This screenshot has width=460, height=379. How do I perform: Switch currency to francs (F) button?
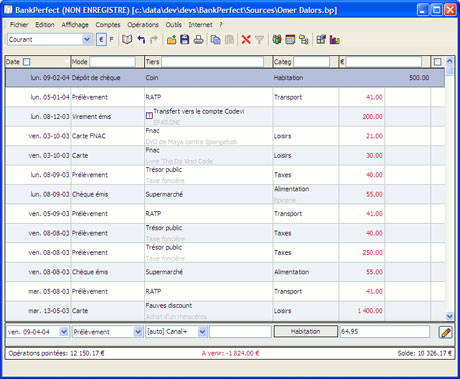(x=112, y=40)
